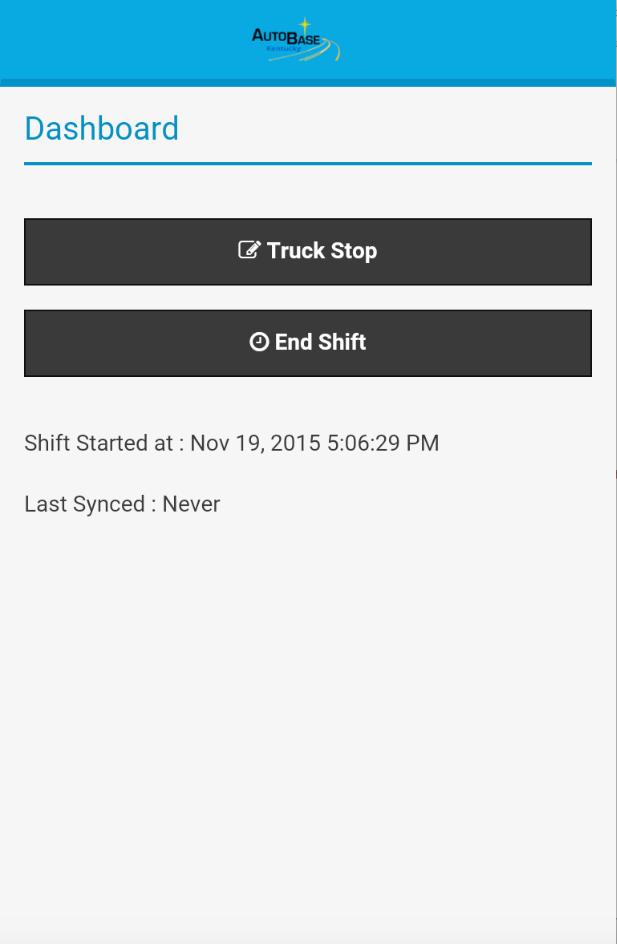Click the blue divider line under Dashboard
Image resolution: width=617 pixels, height=944 pixels.
(308, 163)
